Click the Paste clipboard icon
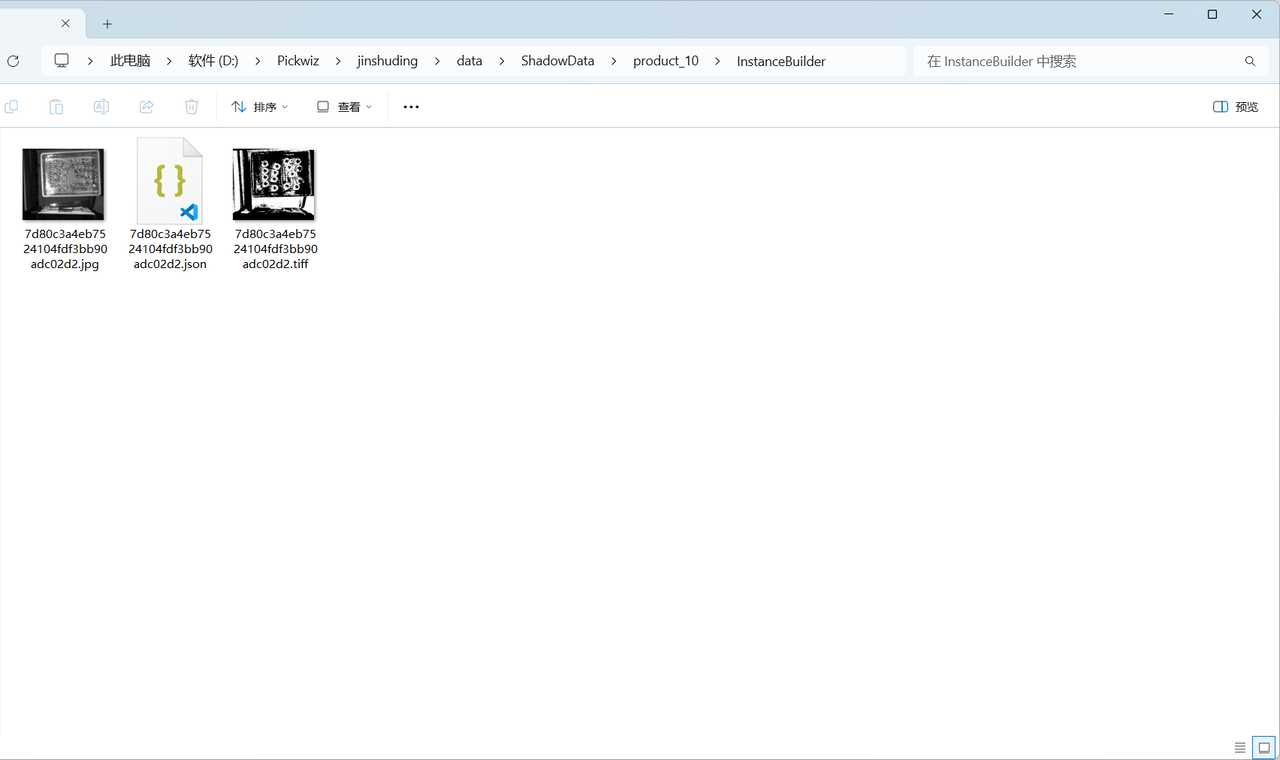The width and height of the screenshot is (1280, 760). (56, 107)
